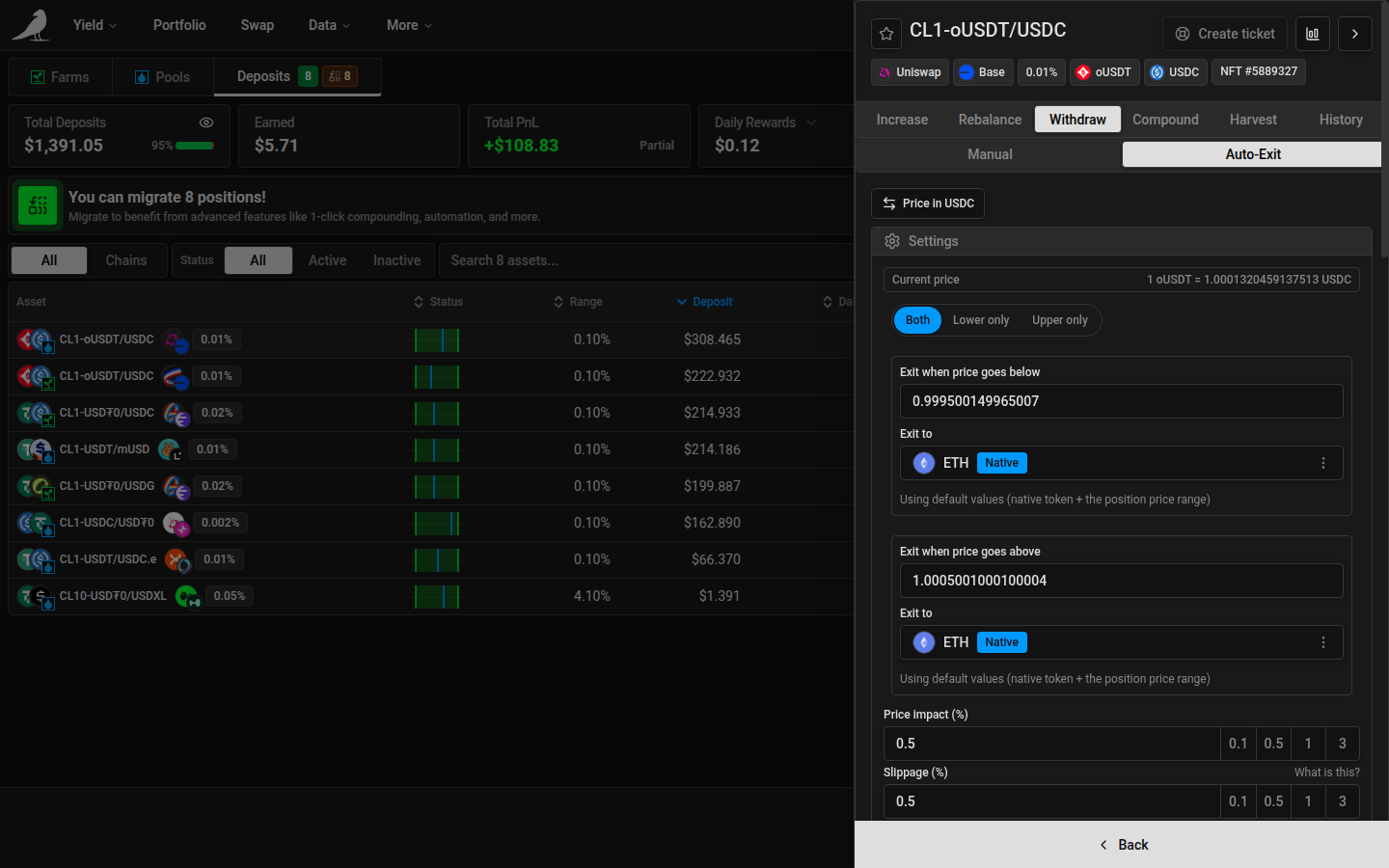Open the Swap page
The height and width of the screenshot is (868, 1389).
[258, 25]
